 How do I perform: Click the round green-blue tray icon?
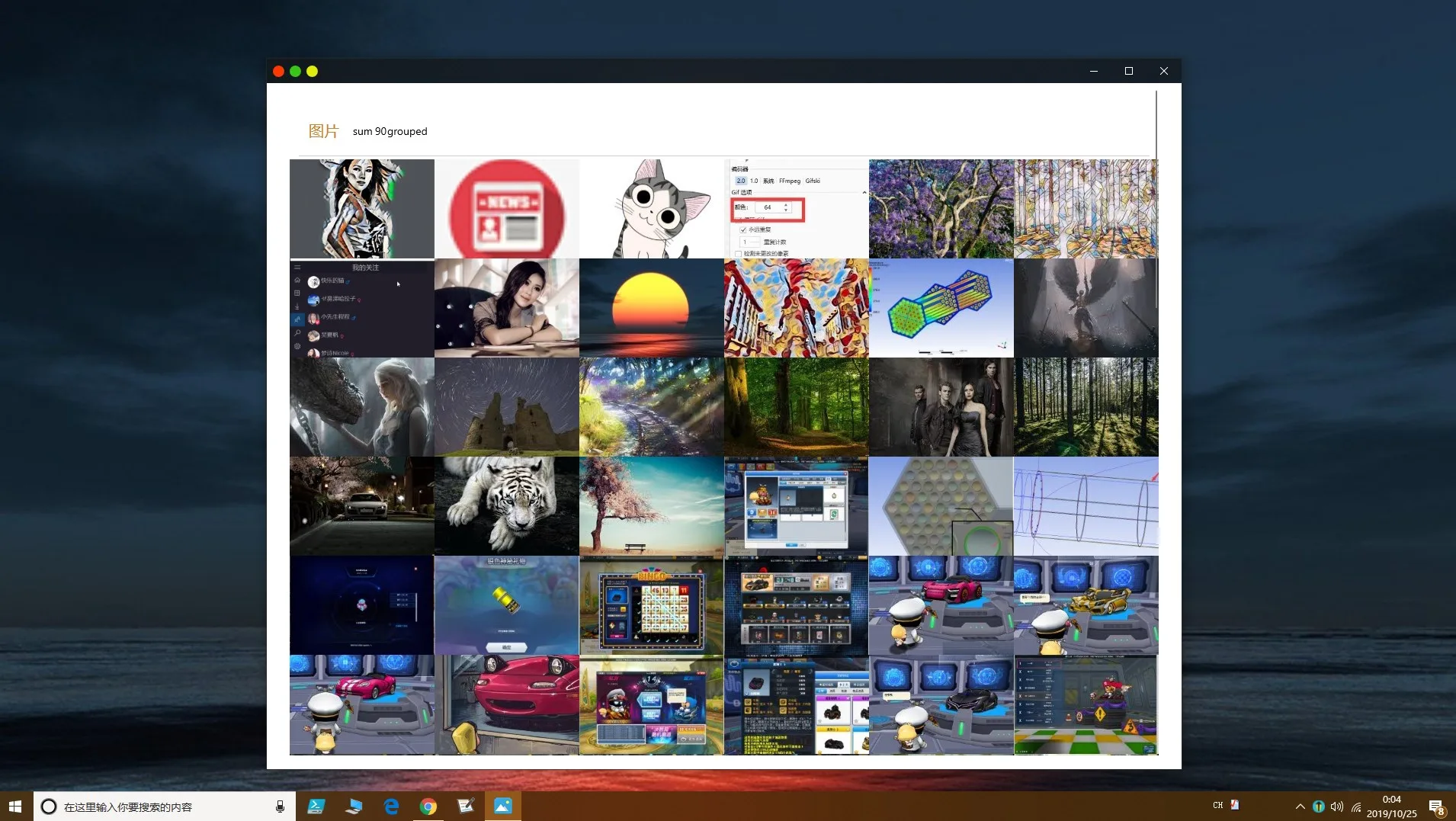(x=1318, y=807)
